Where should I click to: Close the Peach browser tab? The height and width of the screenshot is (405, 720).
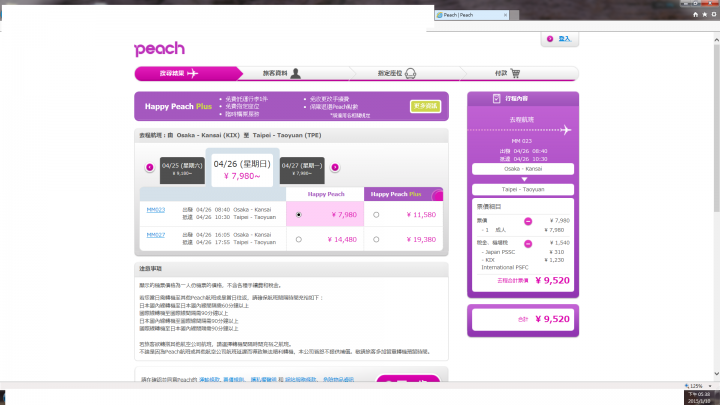coord(506,15)
